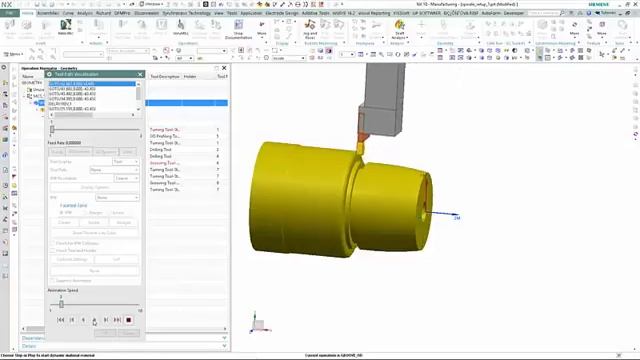
Task: Click the Analyze faceted solid button
Action: click(124, 223)
